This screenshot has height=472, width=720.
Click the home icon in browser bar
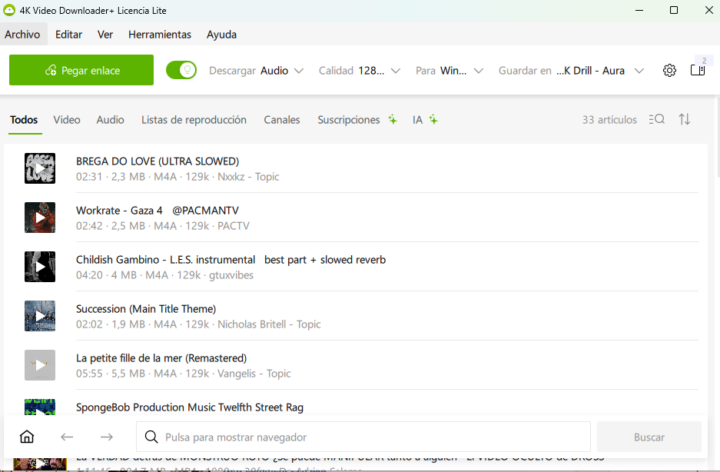coord(27,437)
